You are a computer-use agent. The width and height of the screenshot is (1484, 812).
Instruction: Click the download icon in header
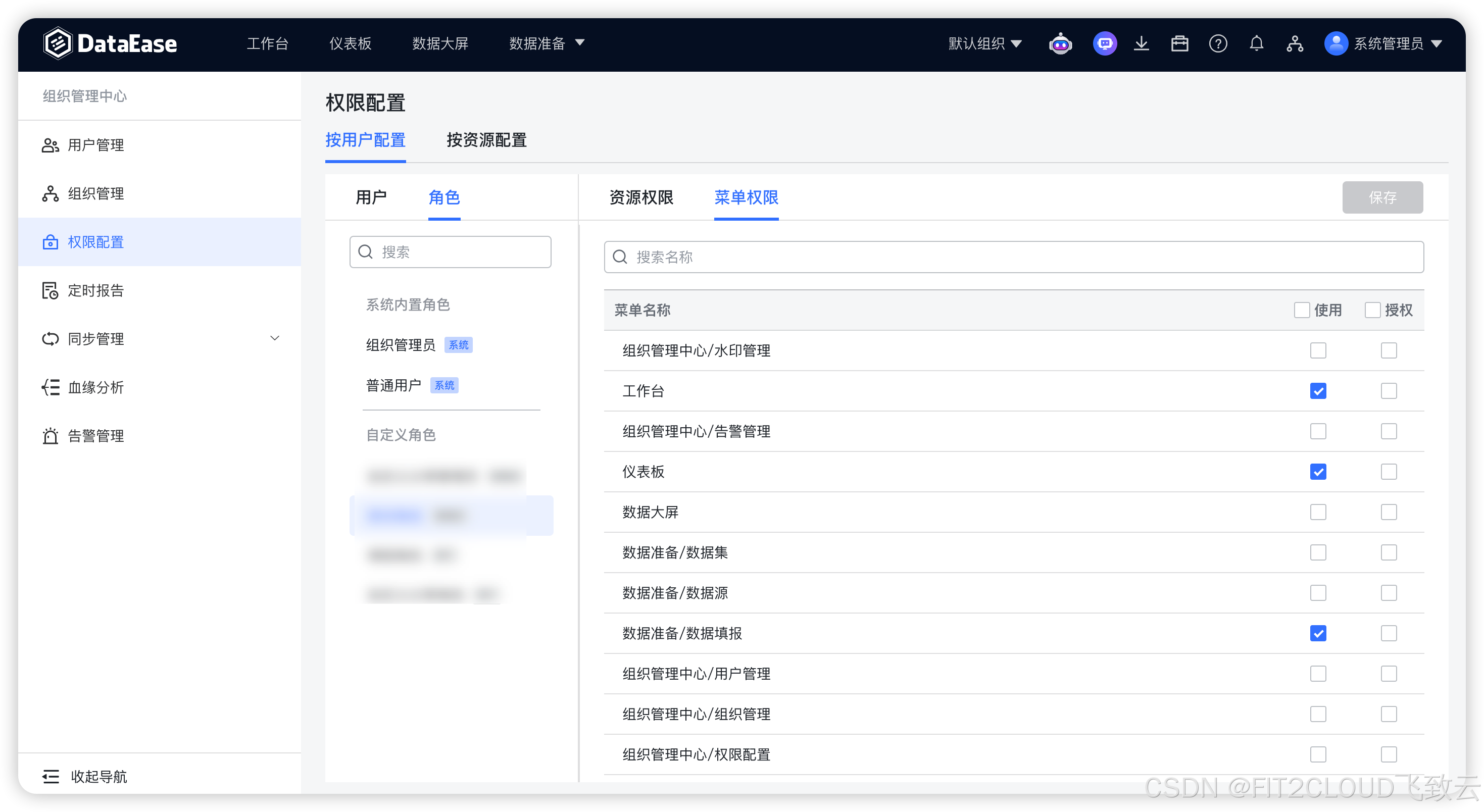click(x=1141, y=44)
